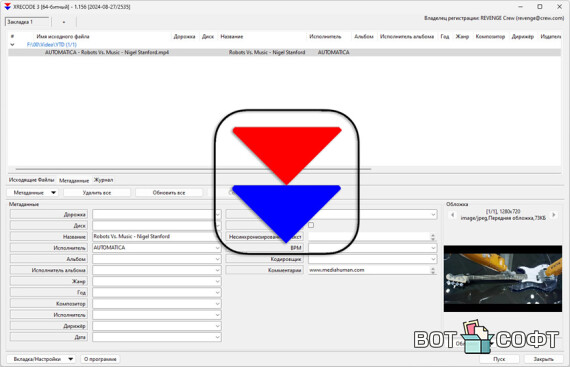
Task: Open the О программе dialog
Action: (x=100, y=359)
